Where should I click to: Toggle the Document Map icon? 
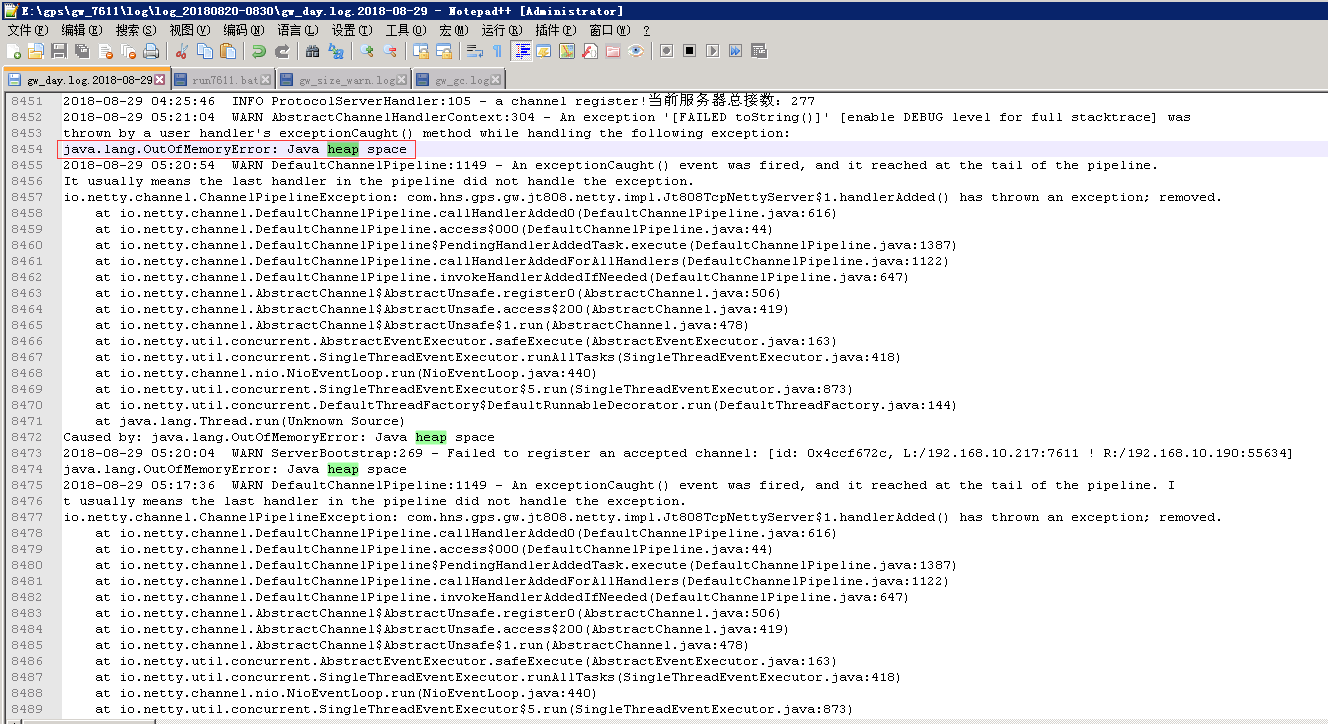[x=566, y=51]
